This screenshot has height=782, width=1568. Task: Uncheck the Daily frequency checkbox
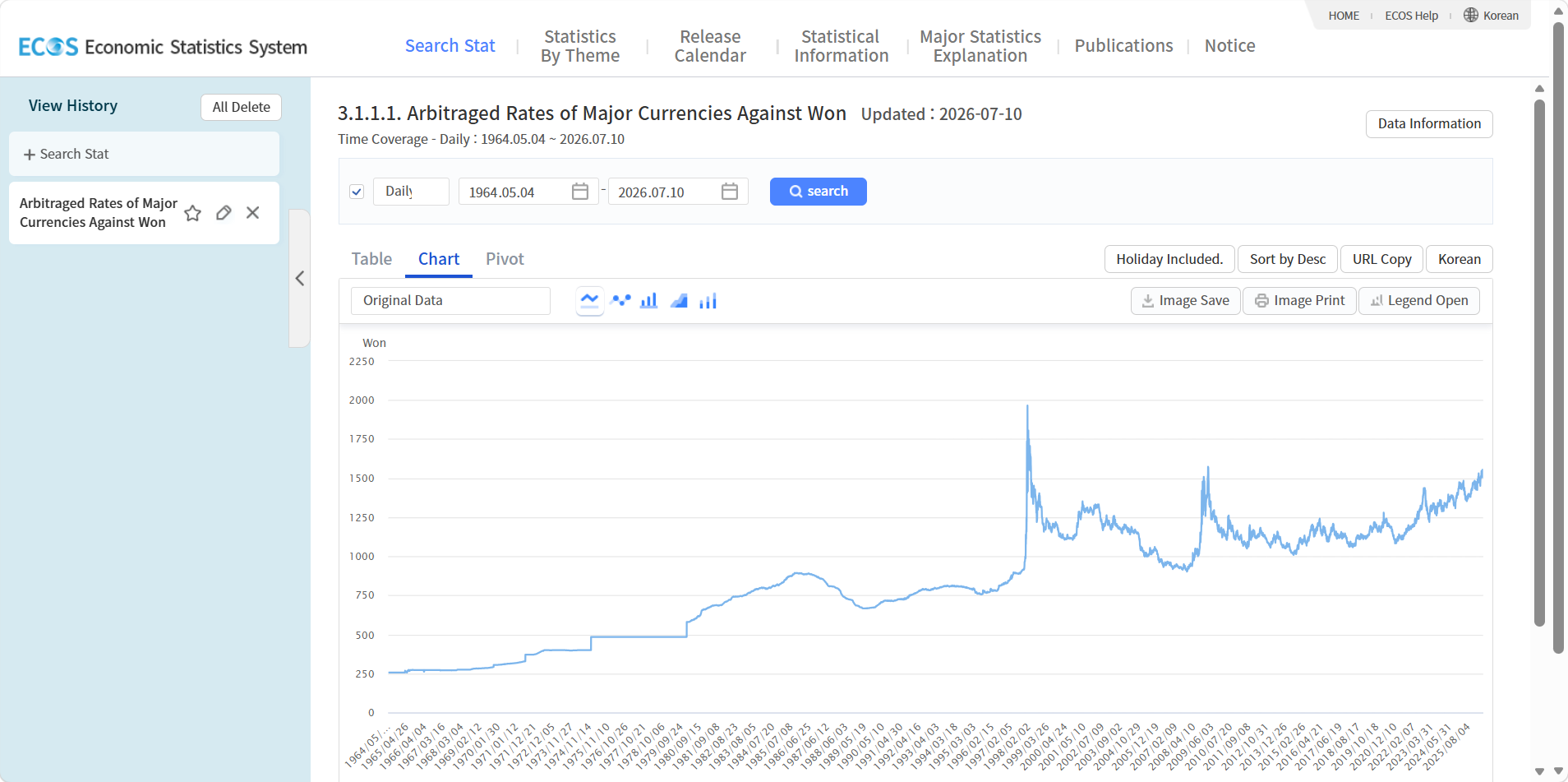tap(357, 192)
